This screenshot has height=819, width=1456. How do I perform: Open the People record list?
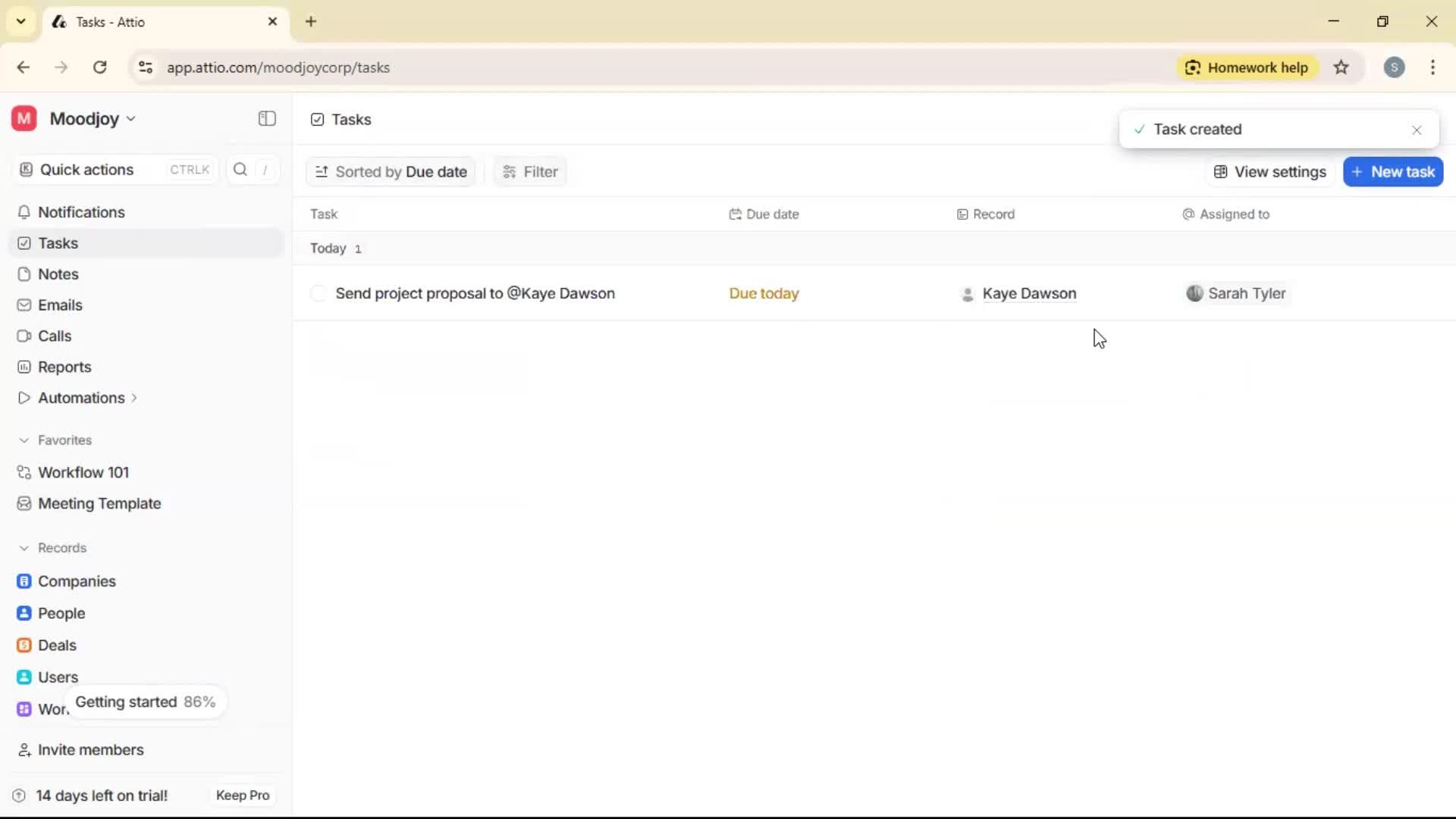click(x=61, y=613)
